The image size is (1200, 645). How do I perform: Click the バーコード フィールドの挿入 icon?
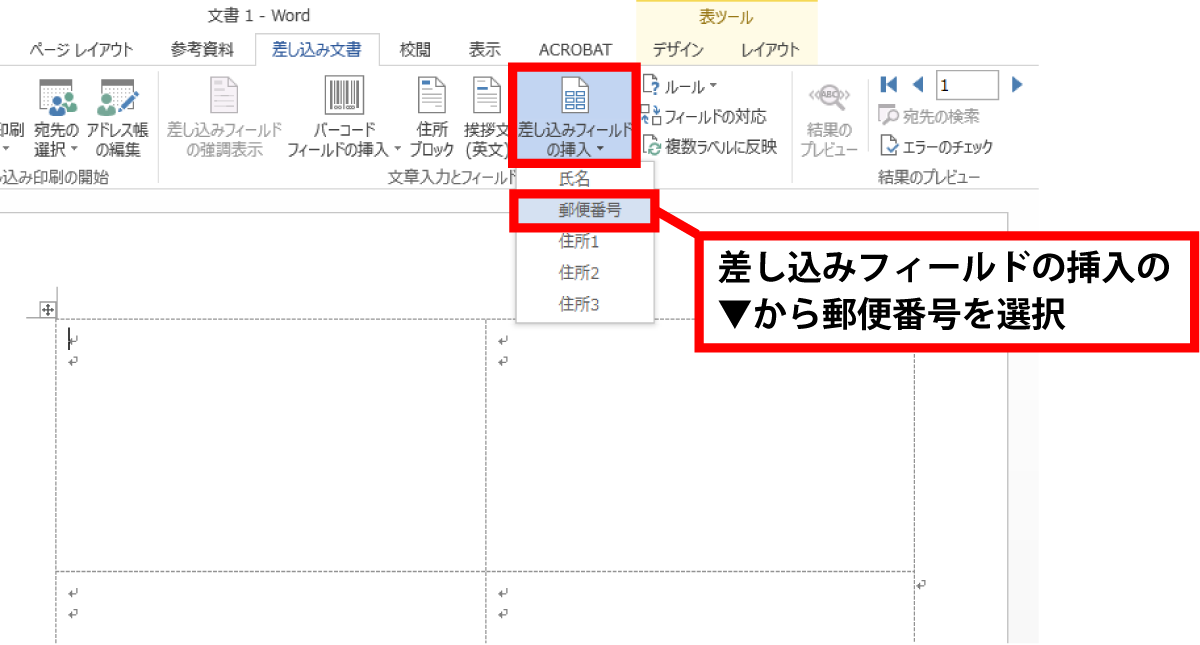(344, 96)
